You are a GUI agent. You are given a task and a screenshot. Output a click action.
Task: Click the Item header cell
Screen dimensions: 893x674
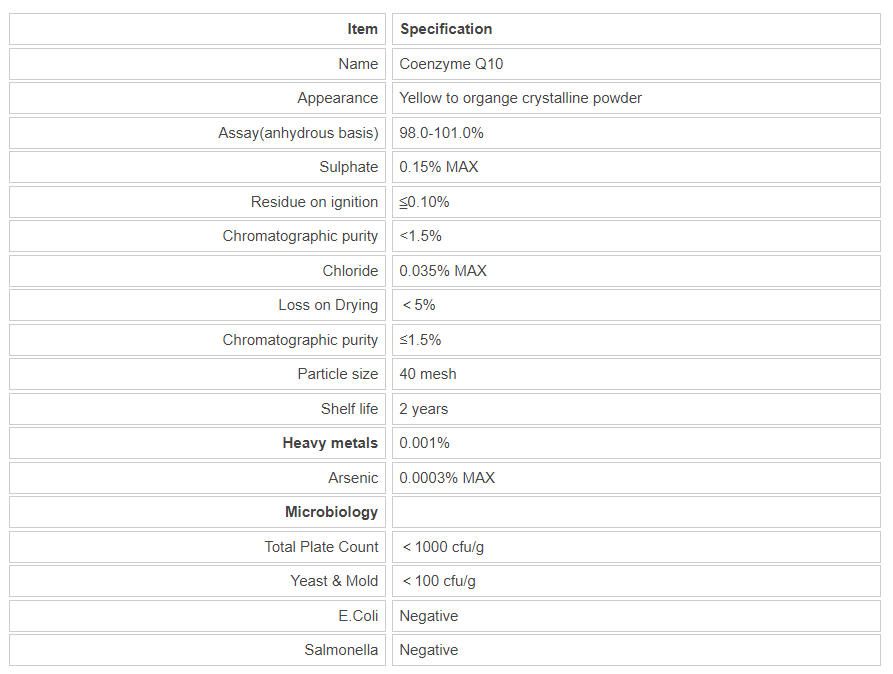[x=362, y=29]
